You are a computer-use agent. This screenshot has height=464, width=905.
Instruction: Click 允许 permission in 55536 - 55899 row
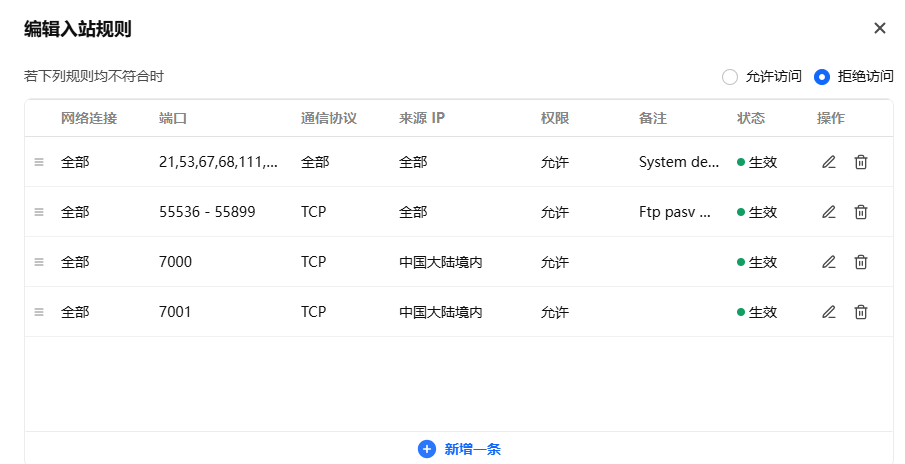(x=555, y=212)
